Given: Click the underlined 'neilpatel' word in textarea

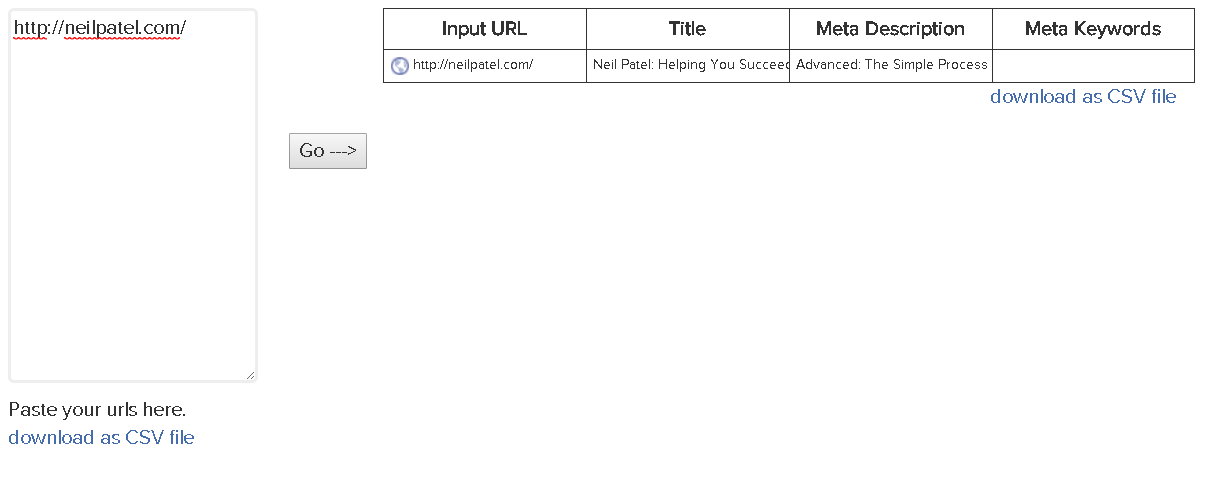Looking at the screenshot, I should coord(103,29).
